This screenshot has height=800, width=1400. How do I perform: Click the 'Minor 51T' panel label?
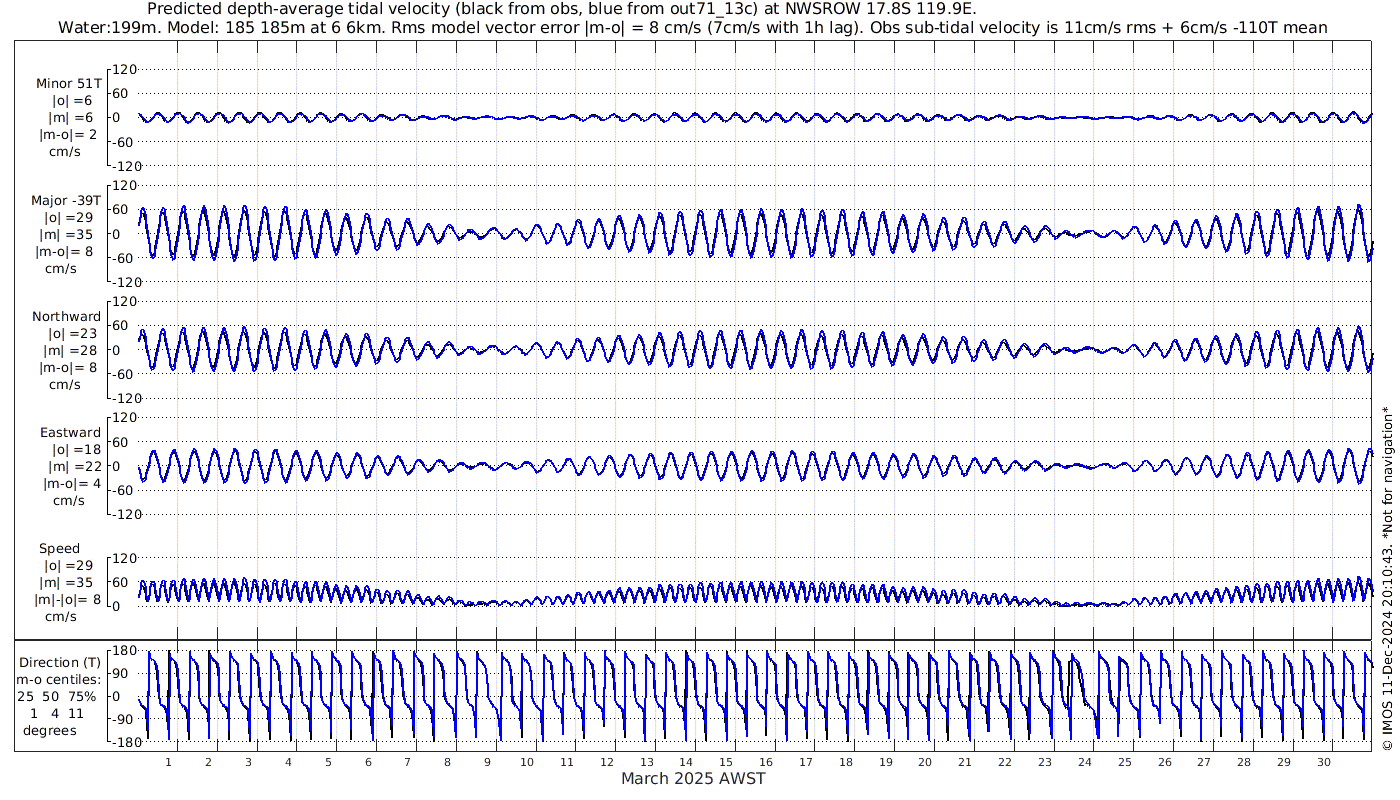68,84
